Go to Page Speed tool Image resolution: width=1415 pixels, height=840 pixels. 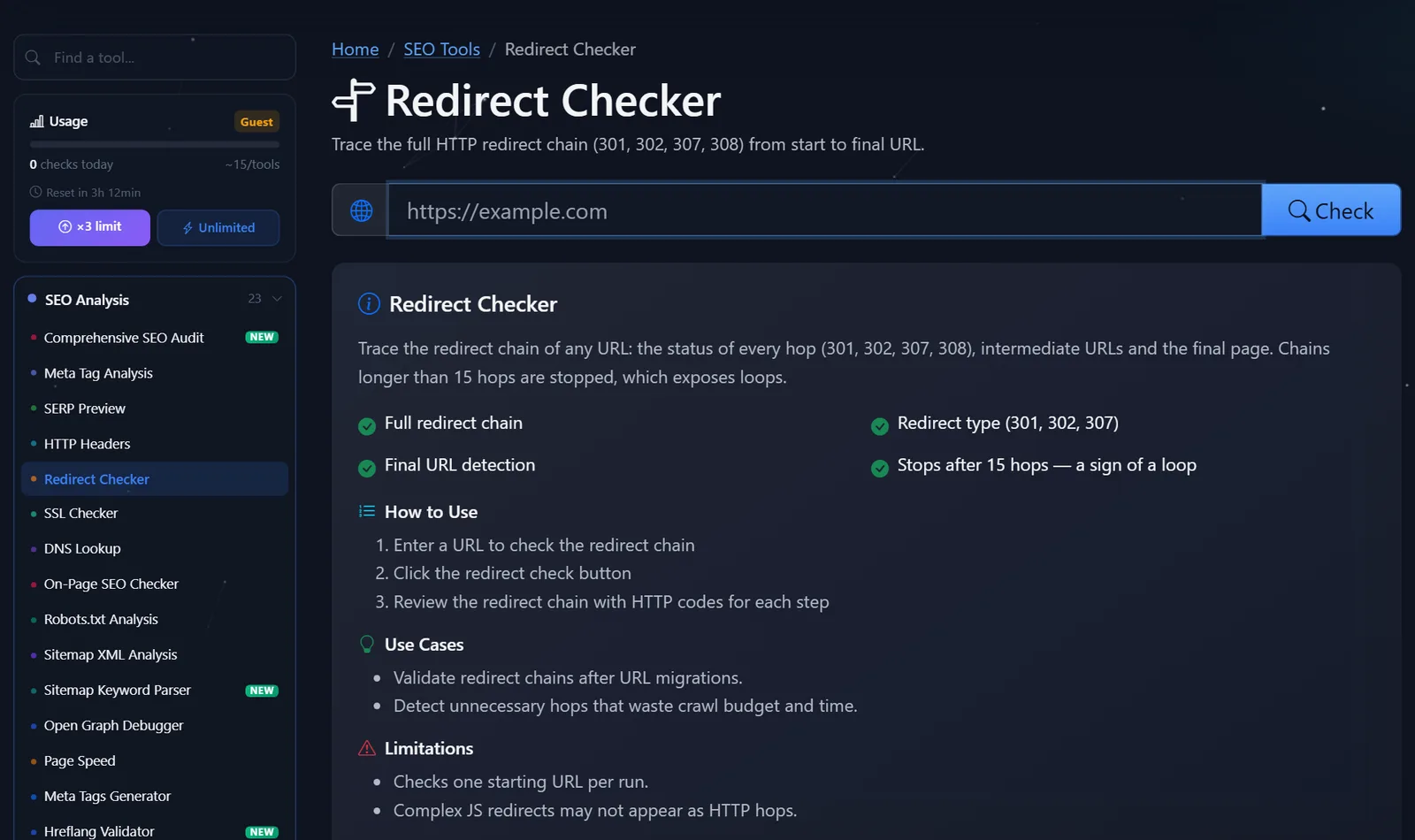tap(155, 760)
